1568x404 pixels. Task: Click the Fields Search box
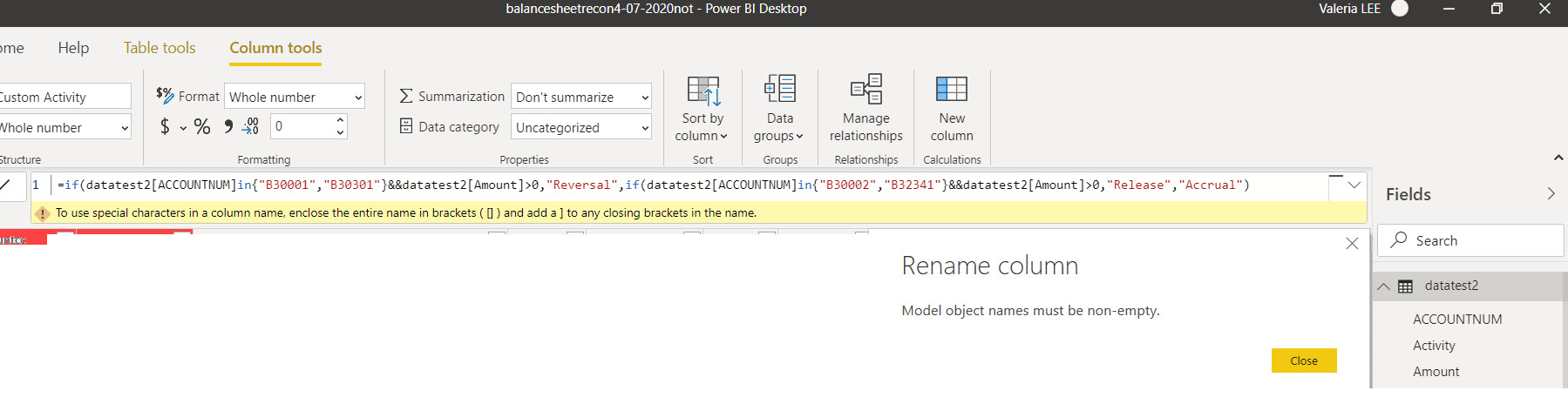[x=1470, y=240]
